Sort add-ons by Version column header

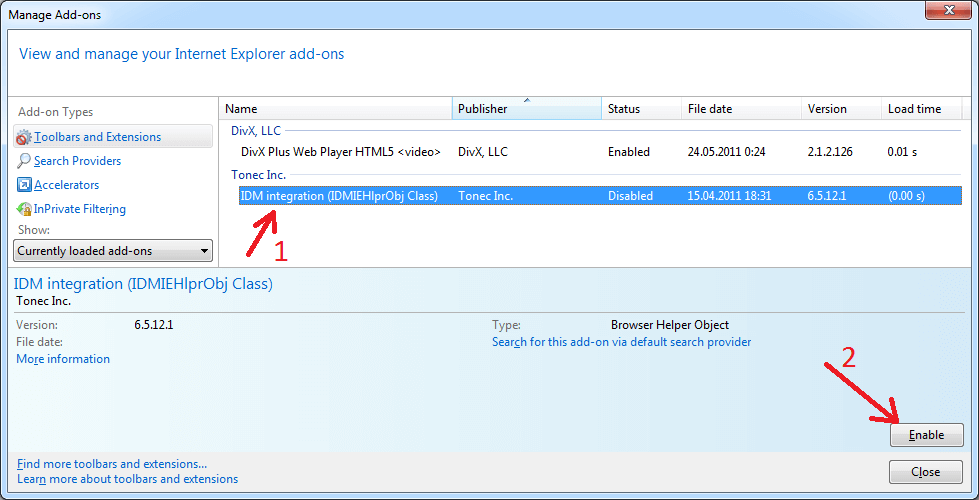(x=840, y=109)
